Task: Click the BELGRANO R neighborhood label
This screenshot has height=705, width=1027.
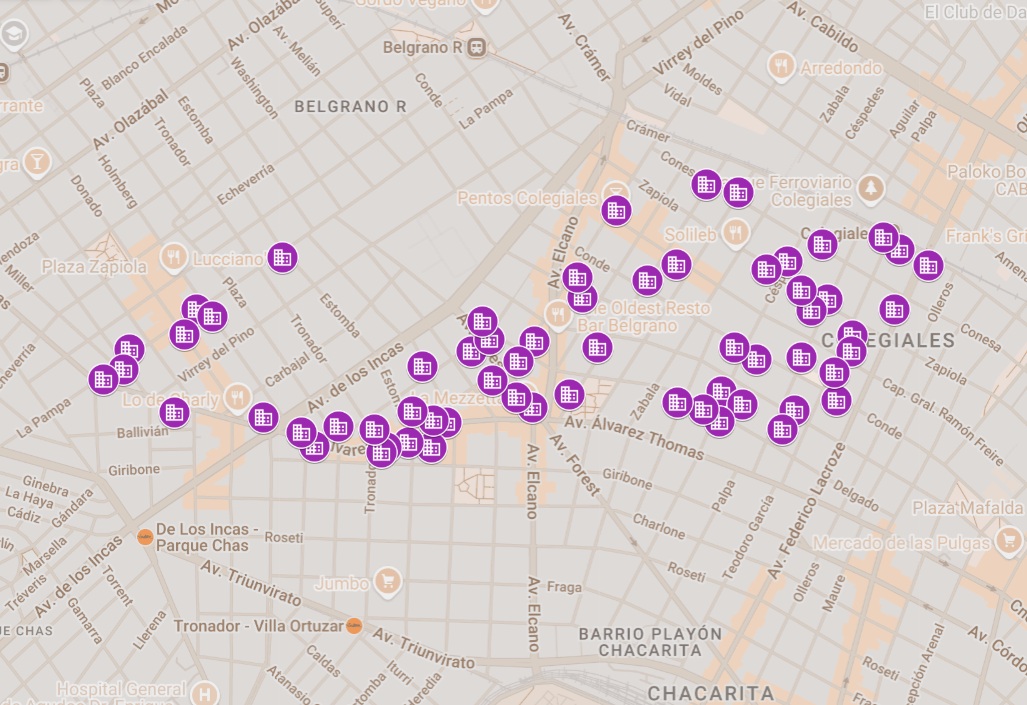Action: pos(350,106)
